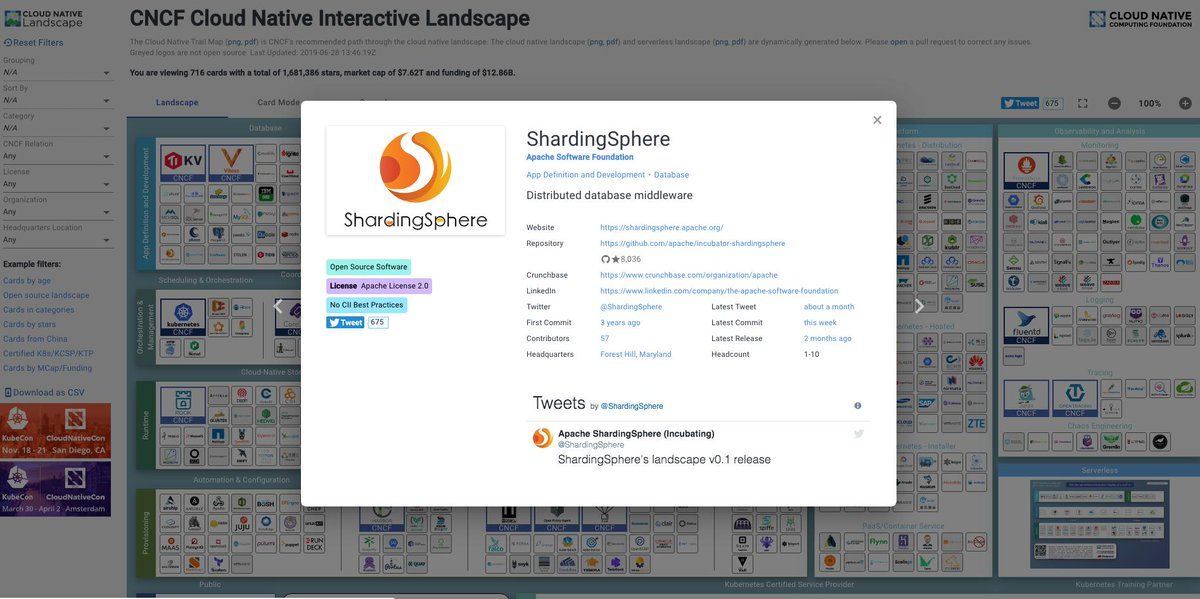Click the Cloud Native Landscape logo
The height and width of the screenshot is (599, 1200).
pyautogui.click(x=43, y=18)
